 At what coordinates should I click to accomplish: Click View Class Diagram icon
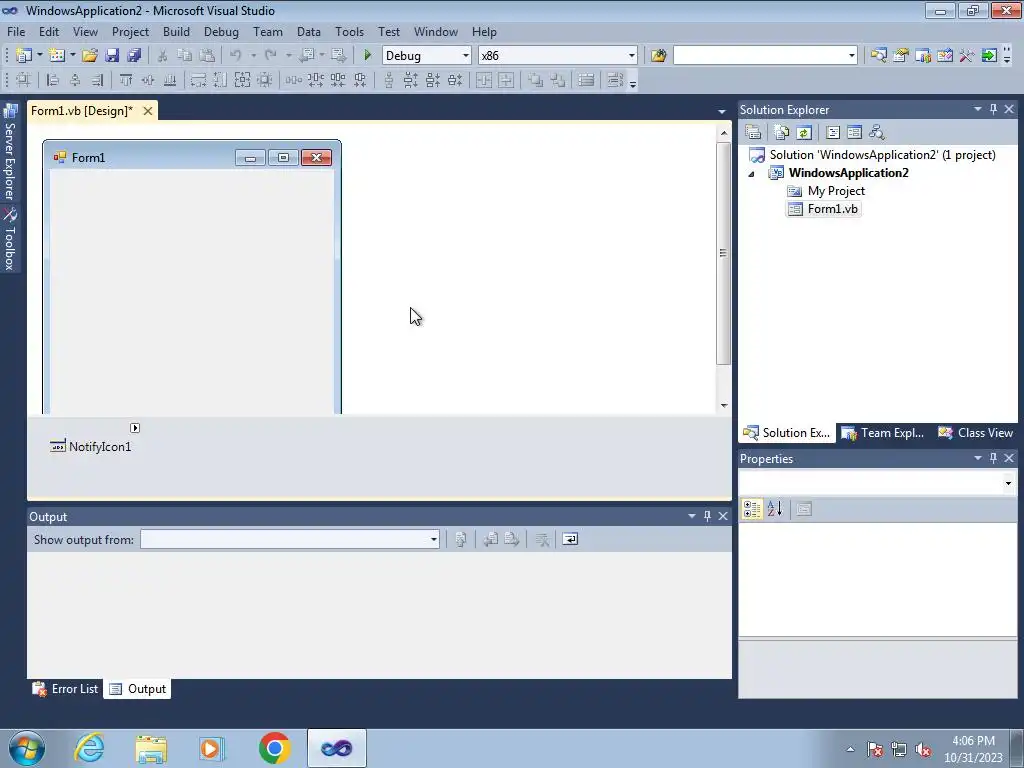[876, 133]
